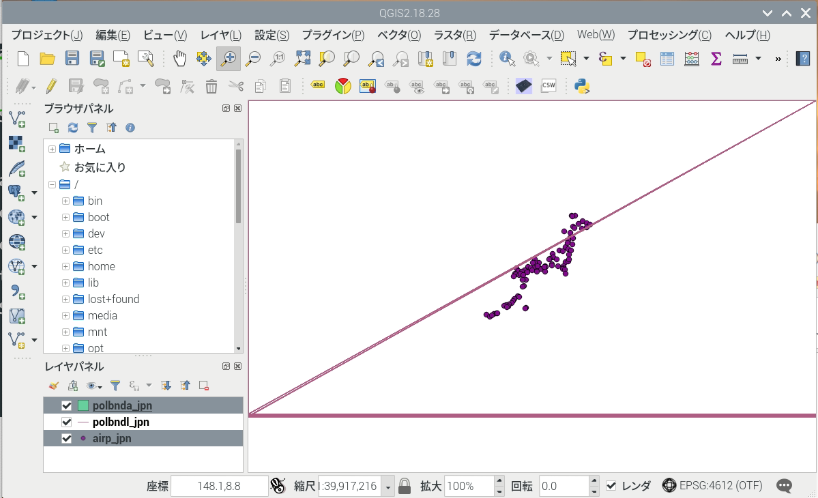Screen dimensions: 818x498
Task: Open layer styling paintbrush in layers panel
Action: coord(53,386)
